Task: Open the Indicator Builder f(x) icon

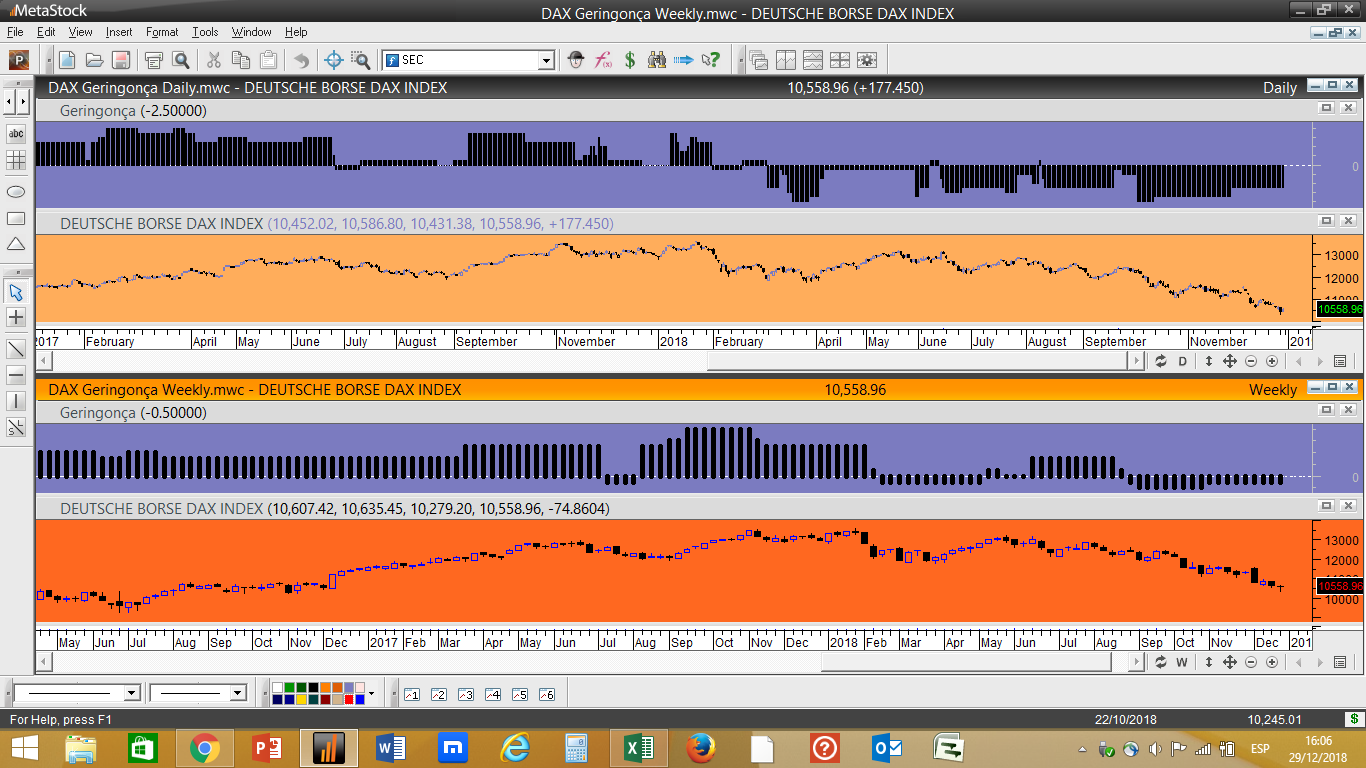Action: click(x=603, y=60)
